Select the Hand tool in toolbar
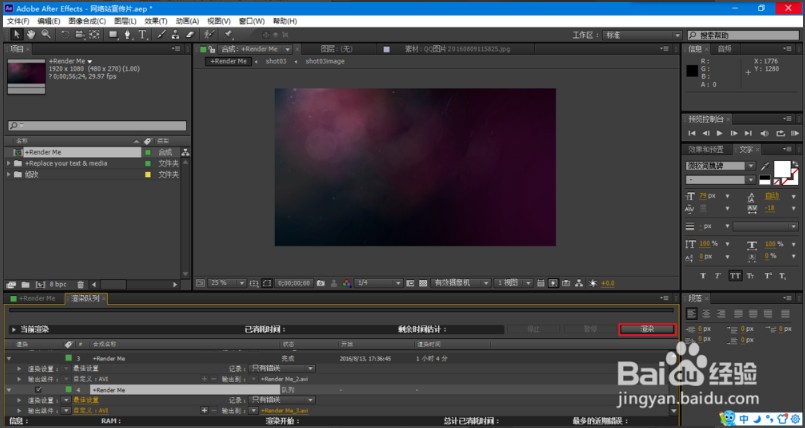 tap(32, 34)
